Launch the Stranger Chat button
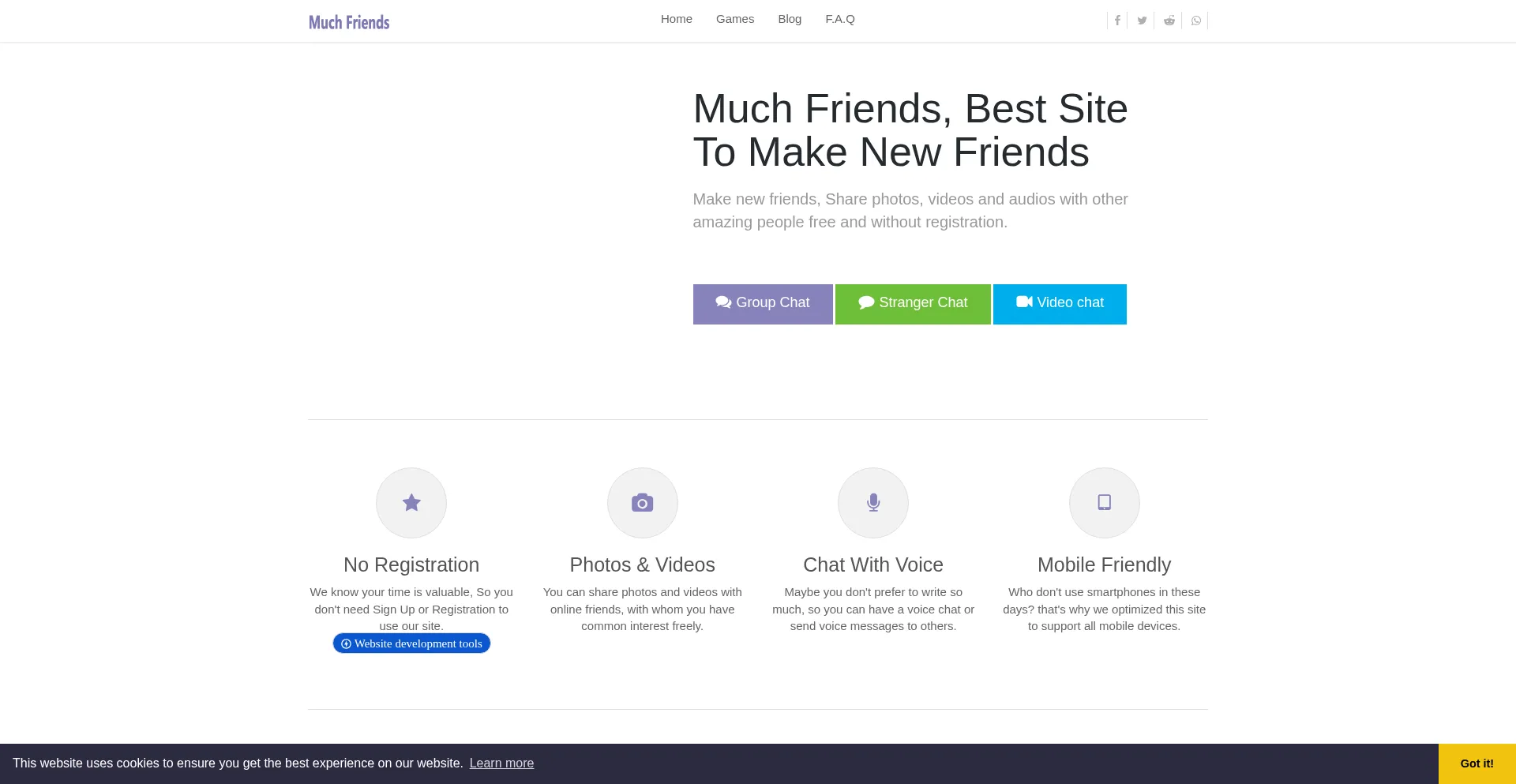This screenshot has width=1516, height=784. [913, 304]
